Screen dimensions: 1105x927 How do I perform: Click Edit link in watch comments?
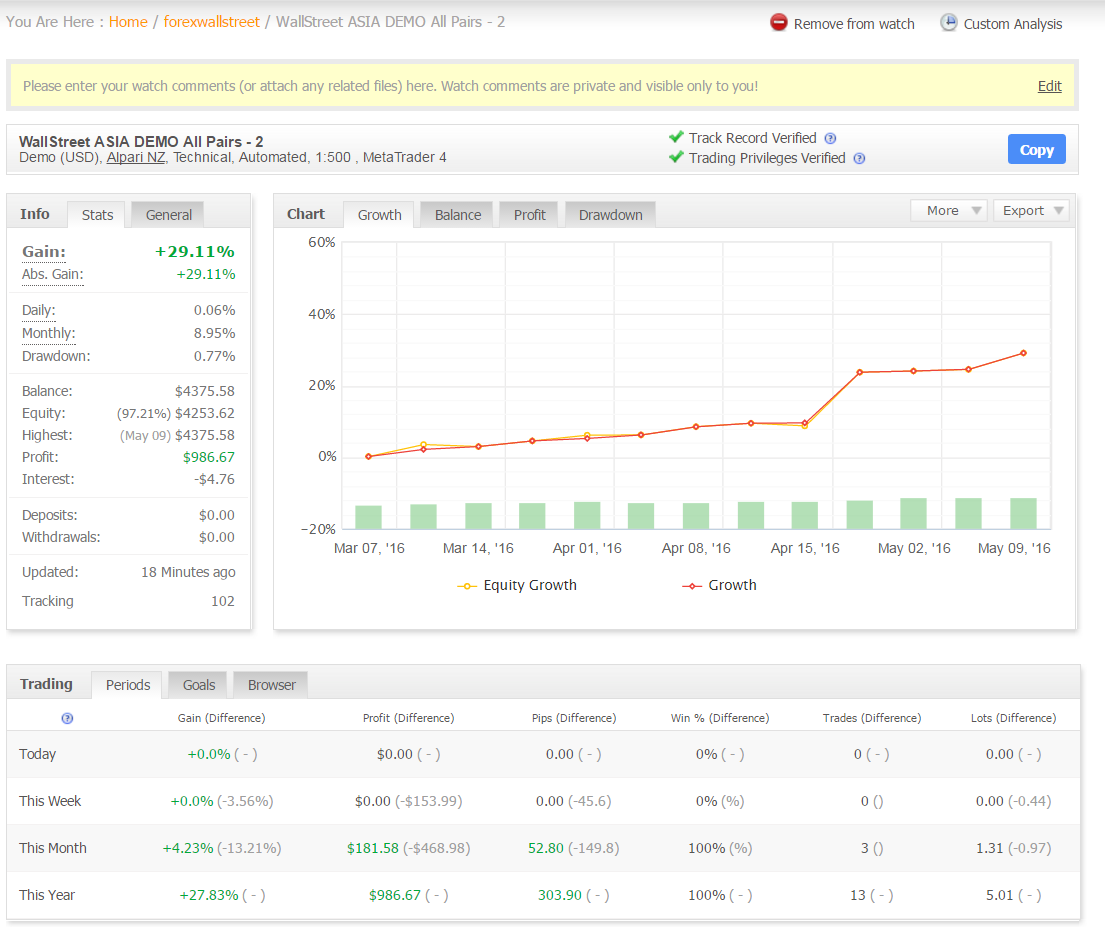[x=1049, y=86]
